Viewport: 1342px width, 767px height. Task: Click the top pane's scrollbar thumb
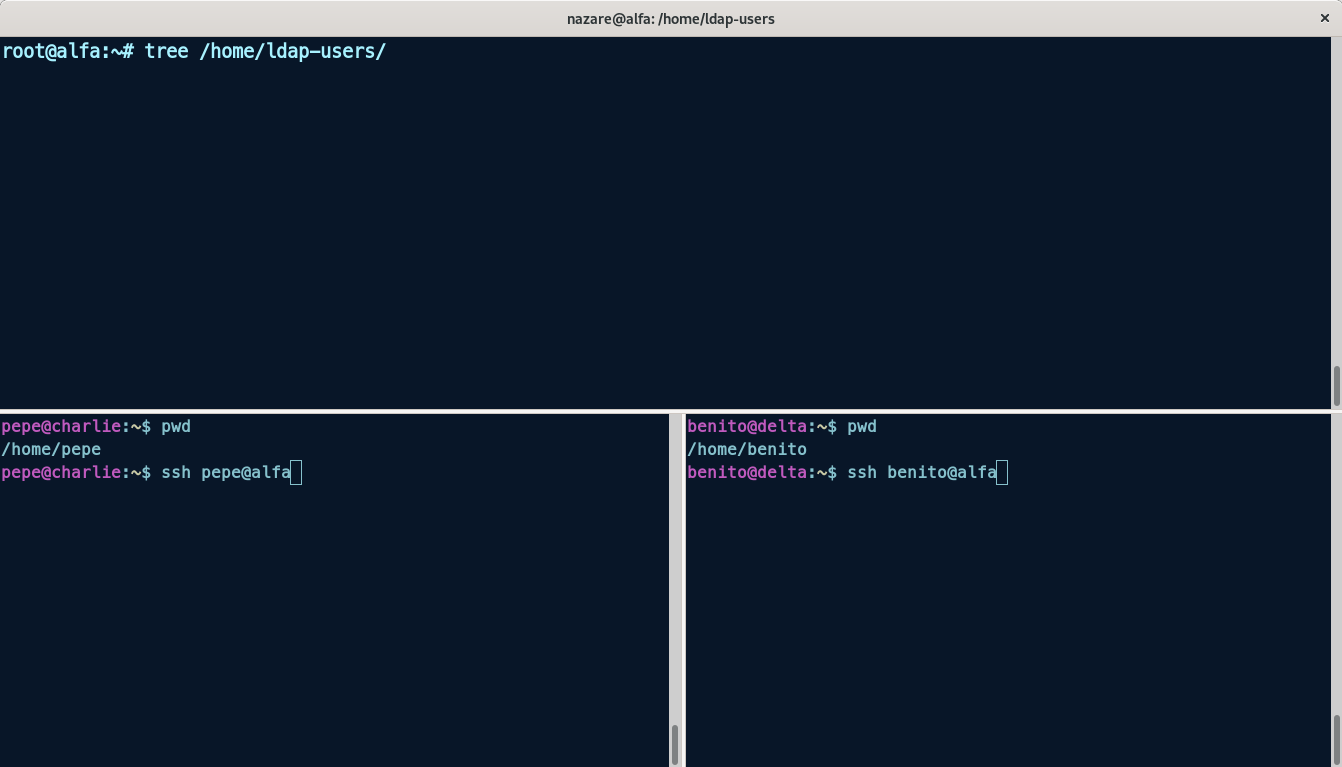(1336, 386)
